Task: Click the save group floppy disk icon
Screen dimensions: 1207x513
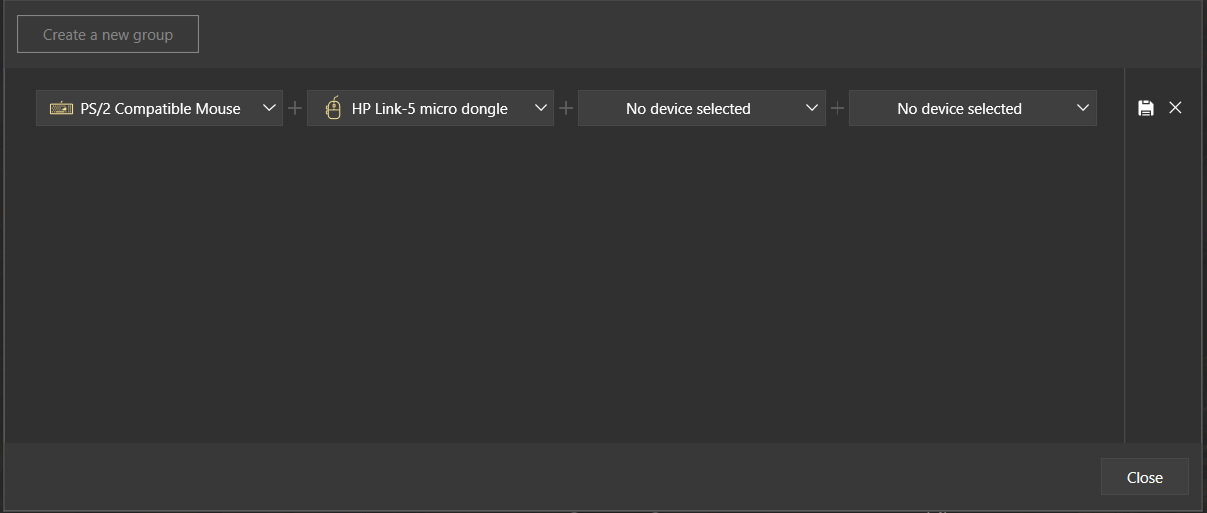Action: coord(1146,108)
